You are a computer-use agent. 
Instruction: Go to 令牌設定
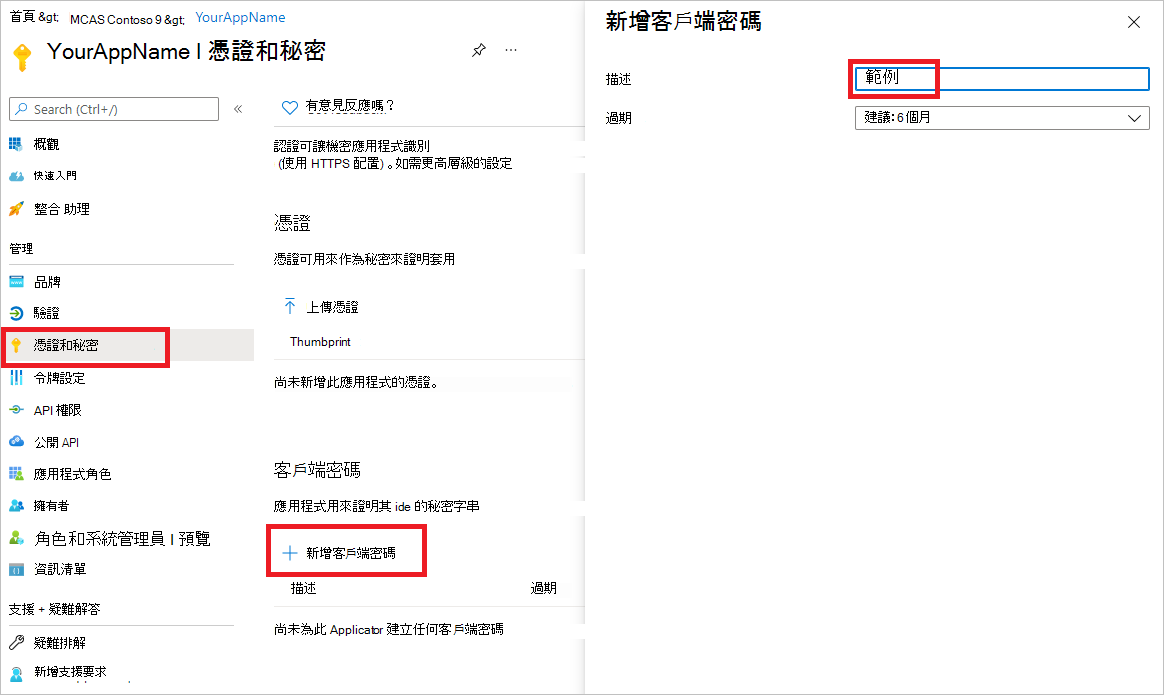(x=59, y=378)
